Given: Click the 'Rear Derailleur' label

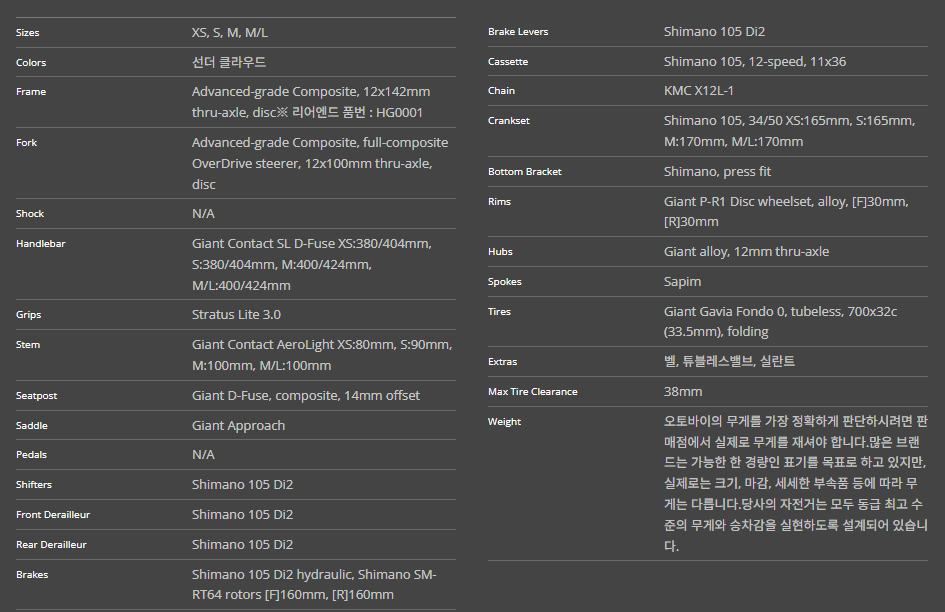Looking at the screenshot, I should [x=51, y=545].
